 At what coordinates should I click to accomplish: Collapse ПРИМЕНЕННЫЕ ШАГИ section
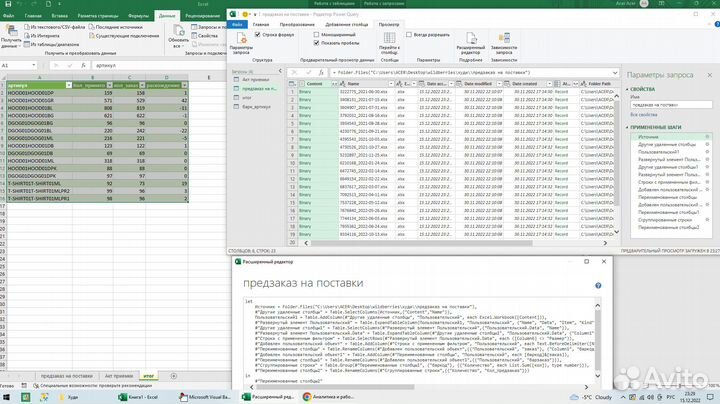click(627, 127)
